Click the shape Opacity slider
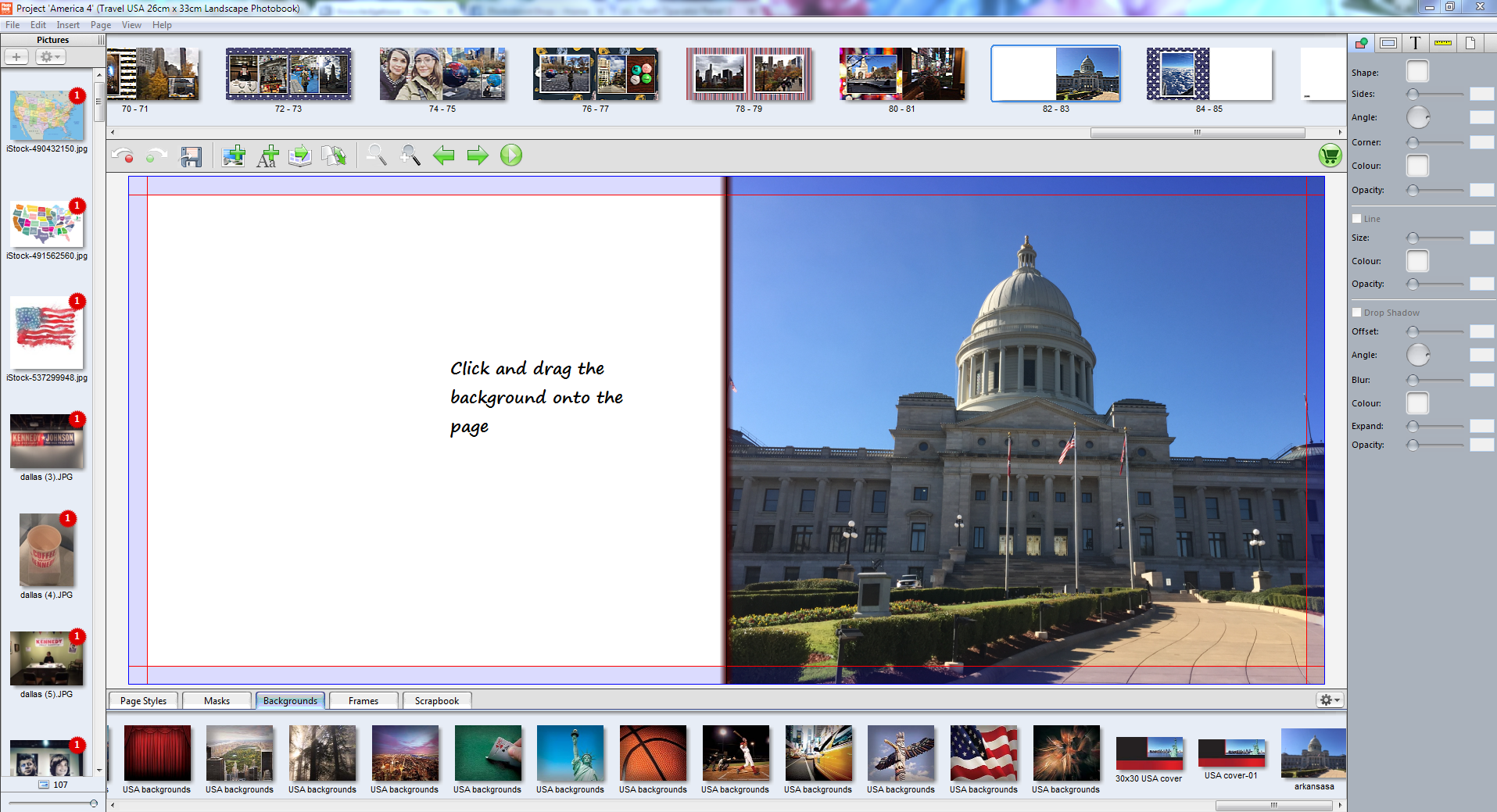 coord(1437,190)
